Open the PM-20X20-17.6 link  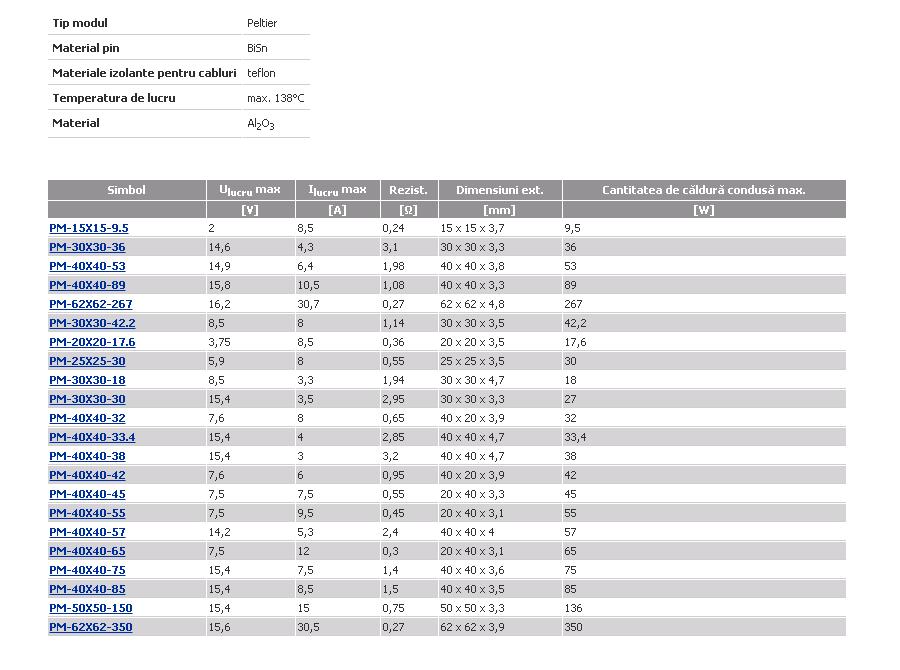[92, 342]
